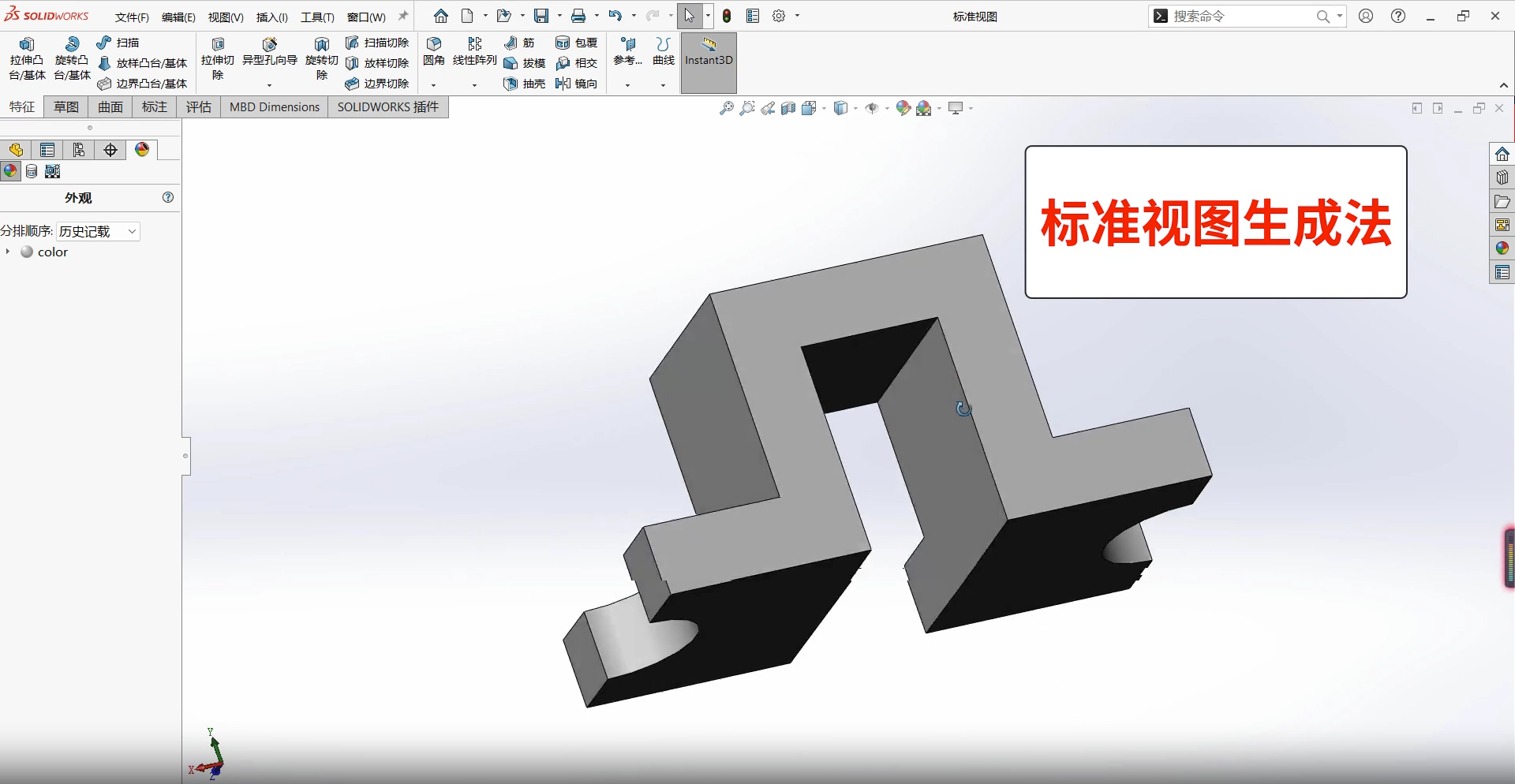1515x784 pixels.
Task: Click the Rebuild traffic light icon
Action: coord(728,16)
